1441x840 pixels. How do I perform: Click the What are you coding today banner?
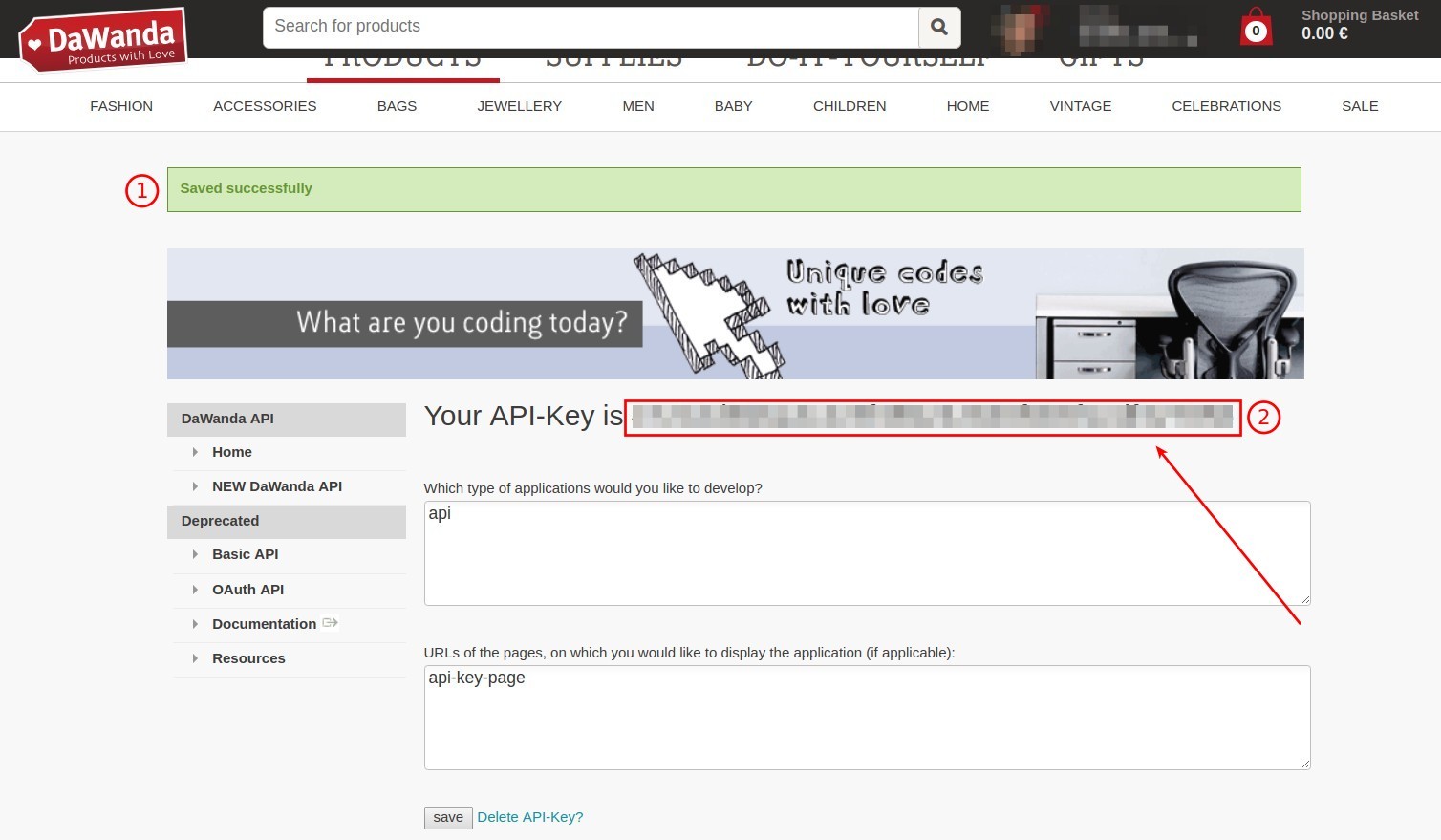coord(735,314)
